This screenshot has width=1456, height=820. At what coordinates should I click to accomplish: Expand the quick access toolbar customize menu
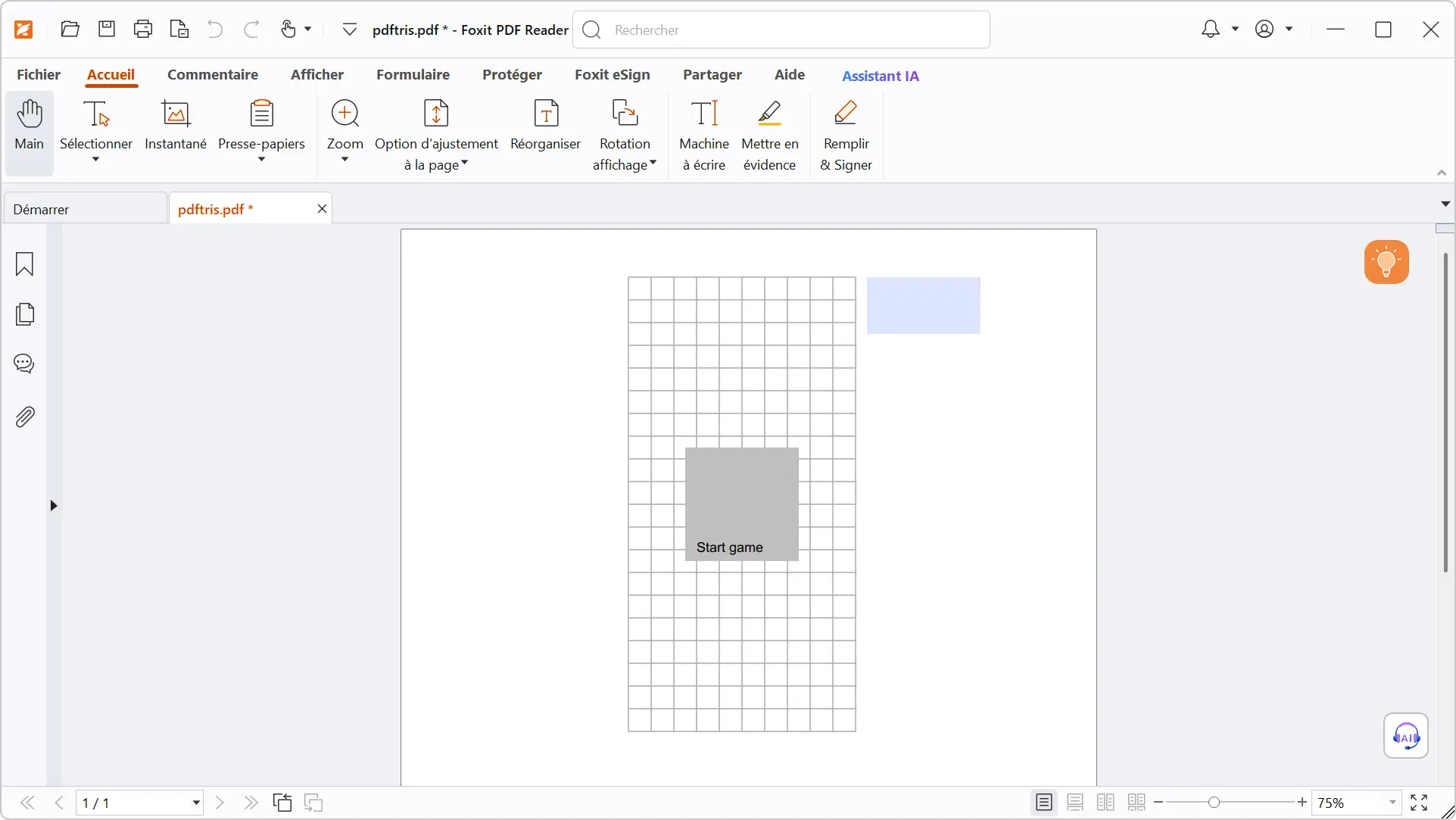(349, 30)
